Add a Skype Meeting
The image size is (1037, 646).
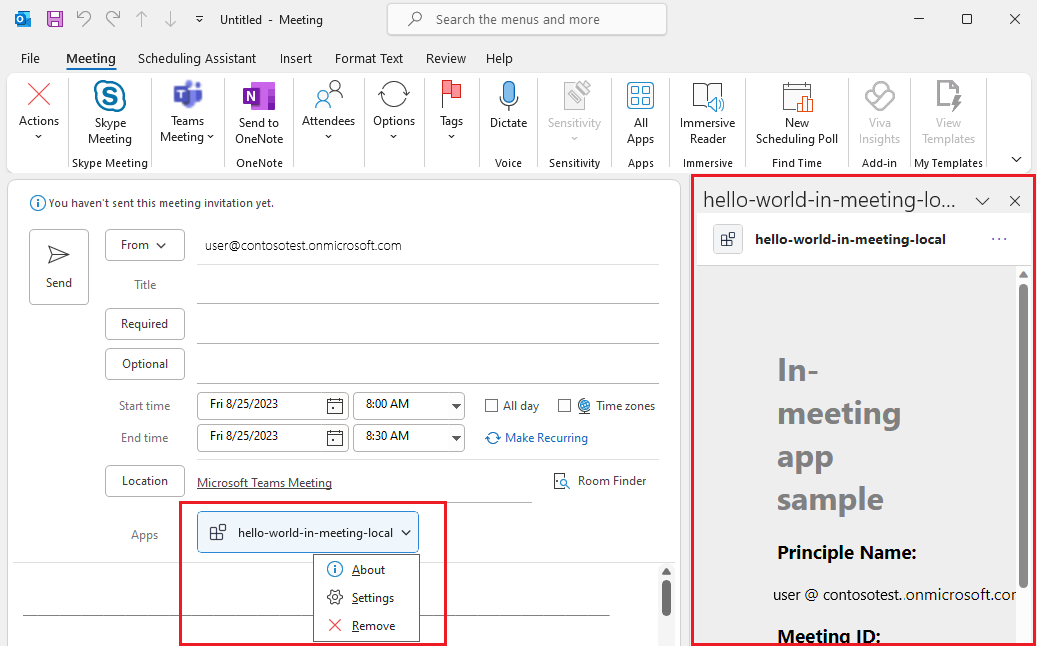(110, 114)
